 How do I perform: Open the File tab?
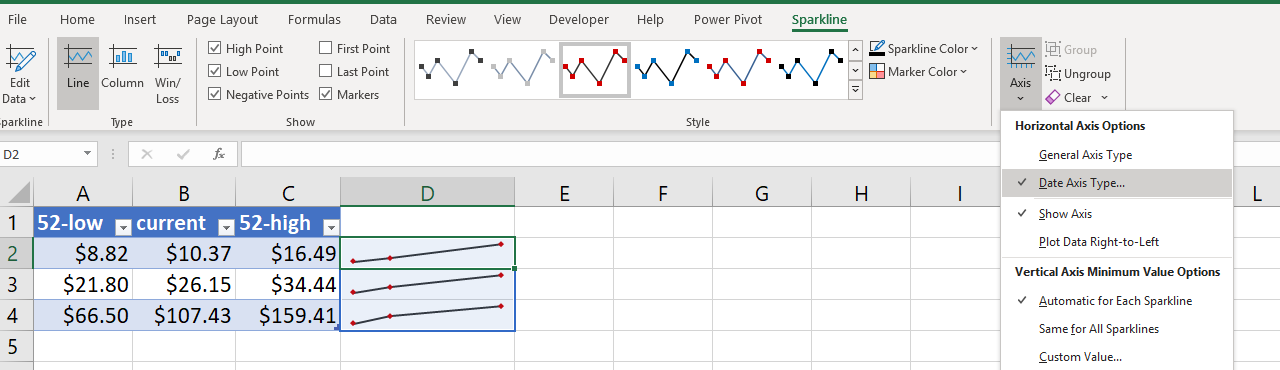pyautogui.click(x=18, y=19)
